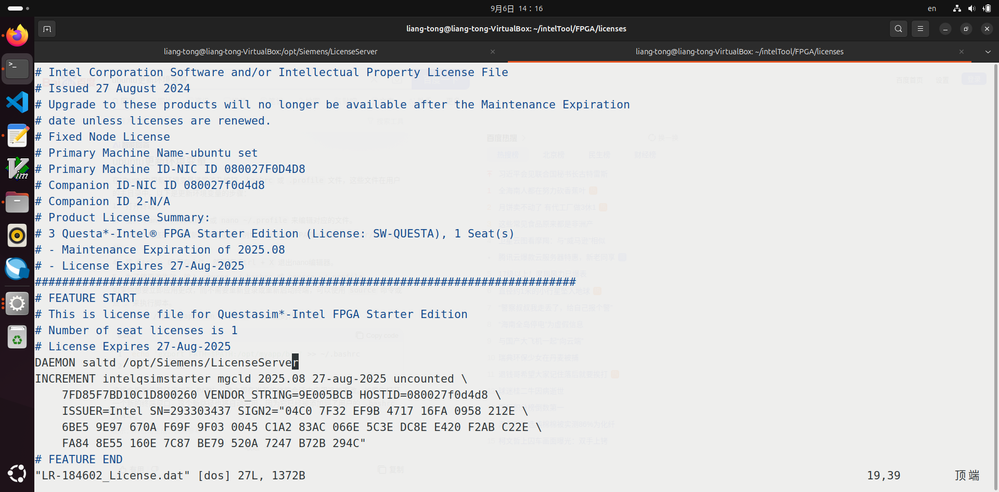Restore down the terminal window
This screenshot has height=492, width=999.
pos(966,29)
